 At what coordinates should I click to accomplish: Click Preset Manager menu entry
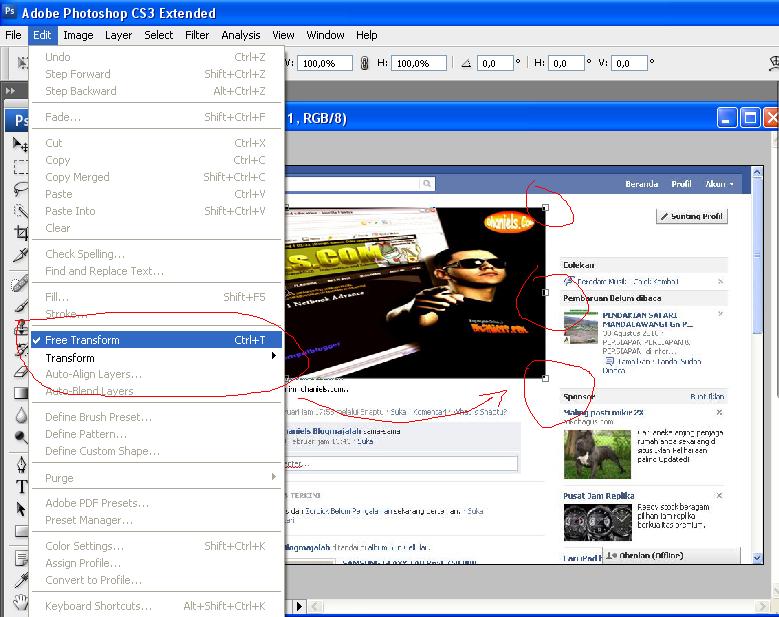click(156, 520)
